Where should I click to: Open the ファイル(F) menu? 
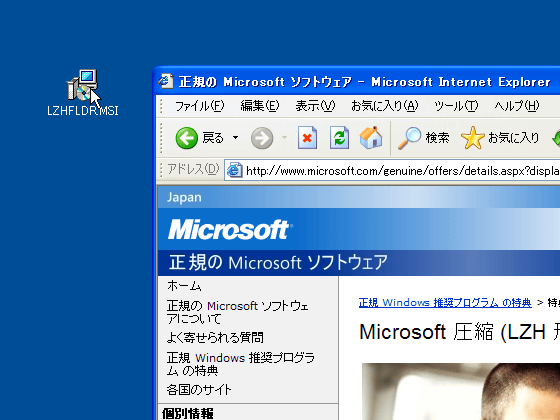click(199, 106)
